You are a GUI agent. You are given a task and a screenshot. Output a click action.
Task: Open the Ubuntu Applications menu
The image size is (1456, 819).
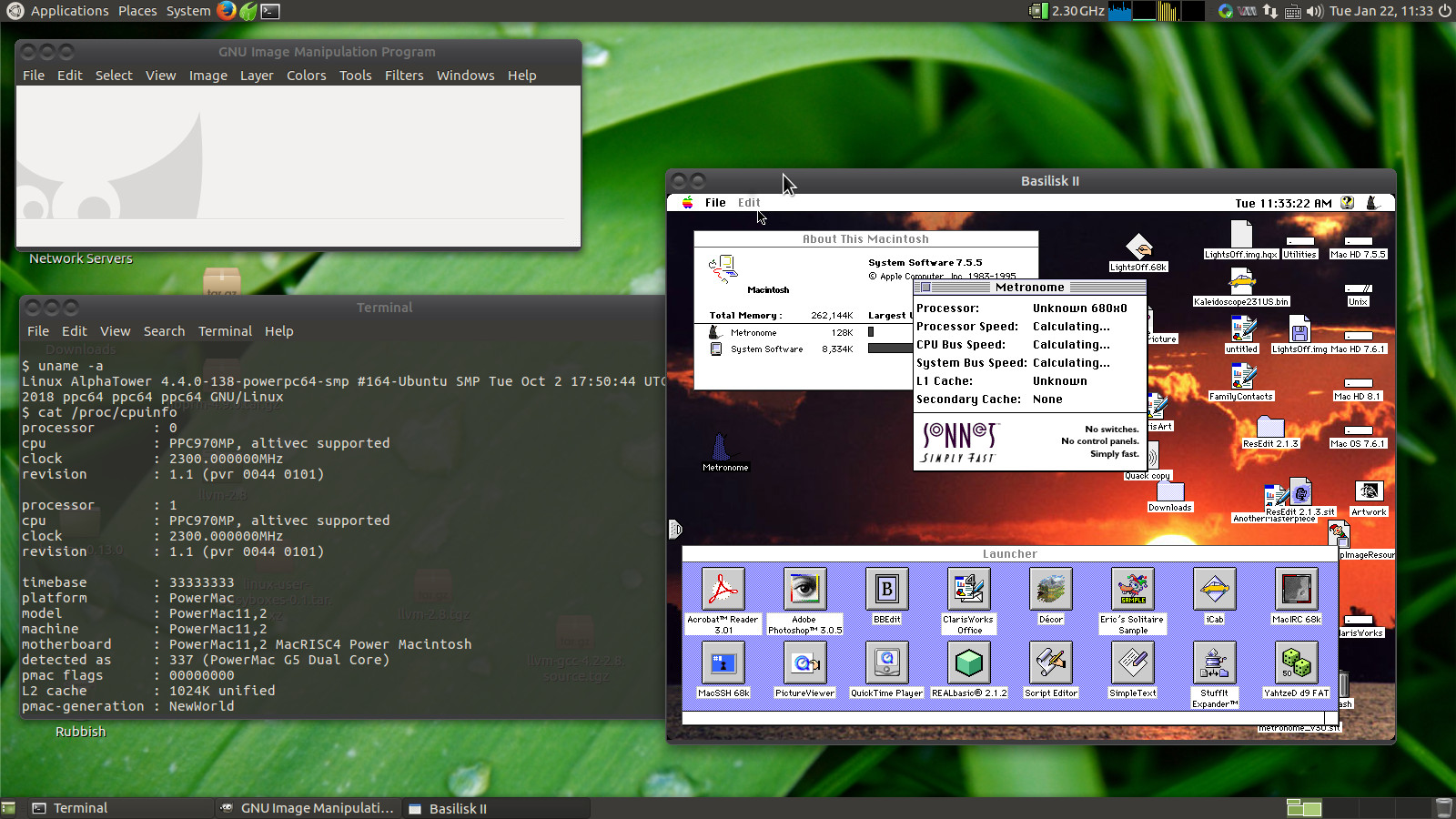59,11
